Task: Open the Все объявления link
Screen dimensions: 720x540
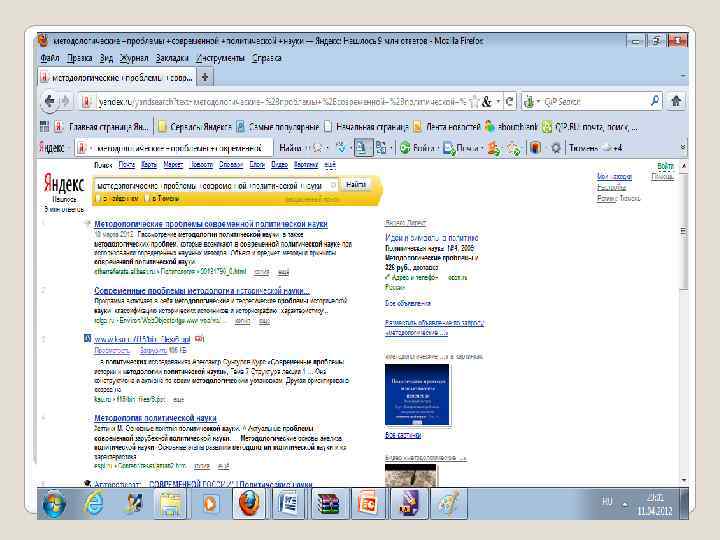Action: click(x=408, y=303)
